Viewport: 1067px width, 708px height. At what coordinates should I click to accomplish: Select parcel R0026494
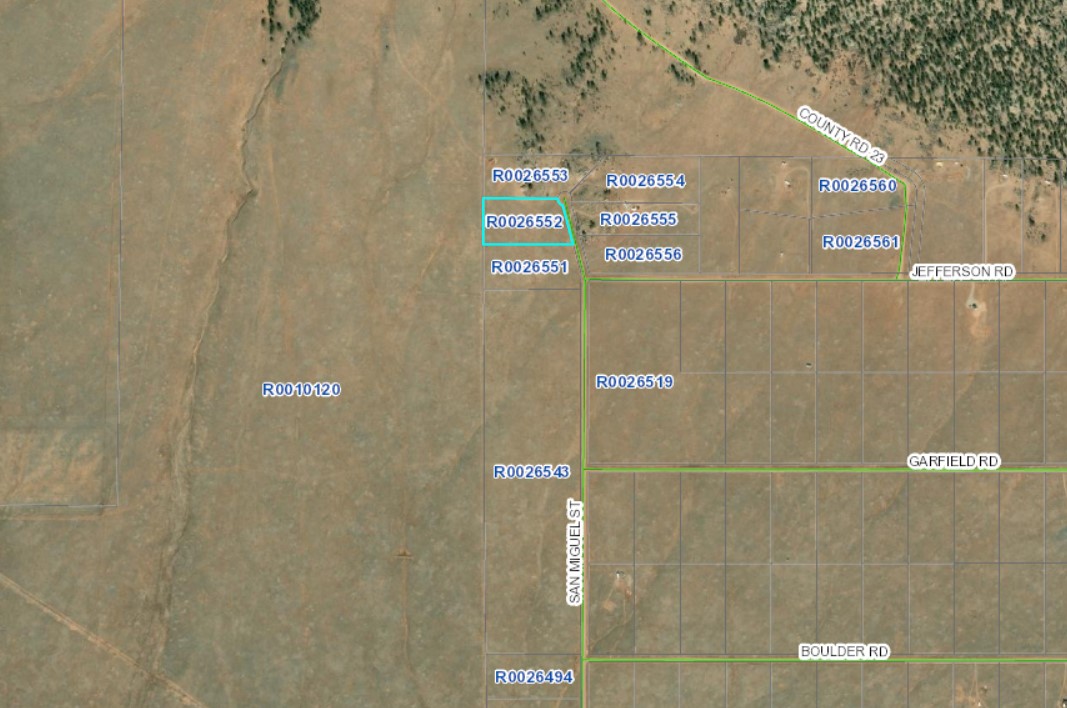534,677
